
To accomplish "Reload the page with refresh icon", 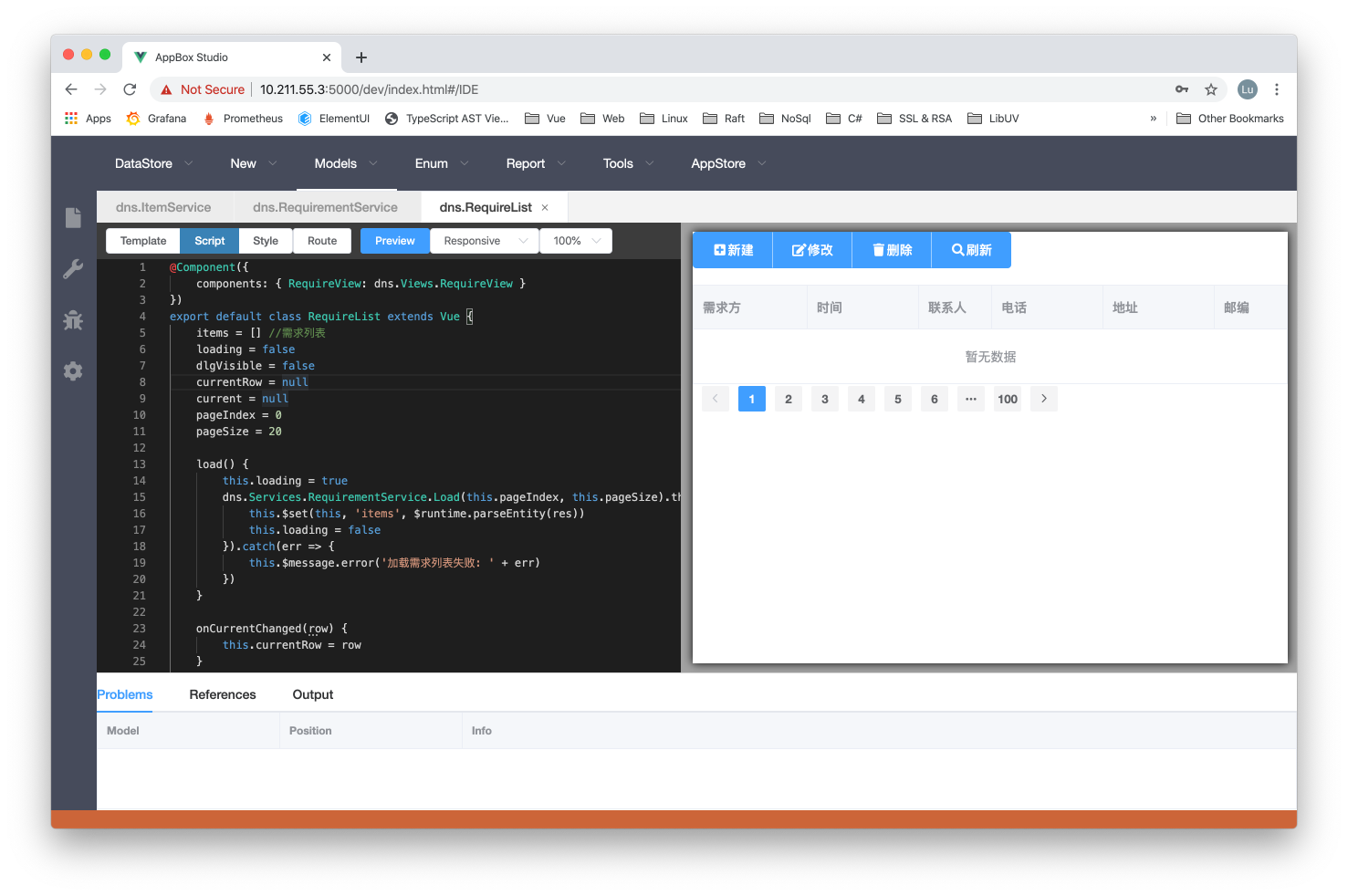I will point(130,89).
